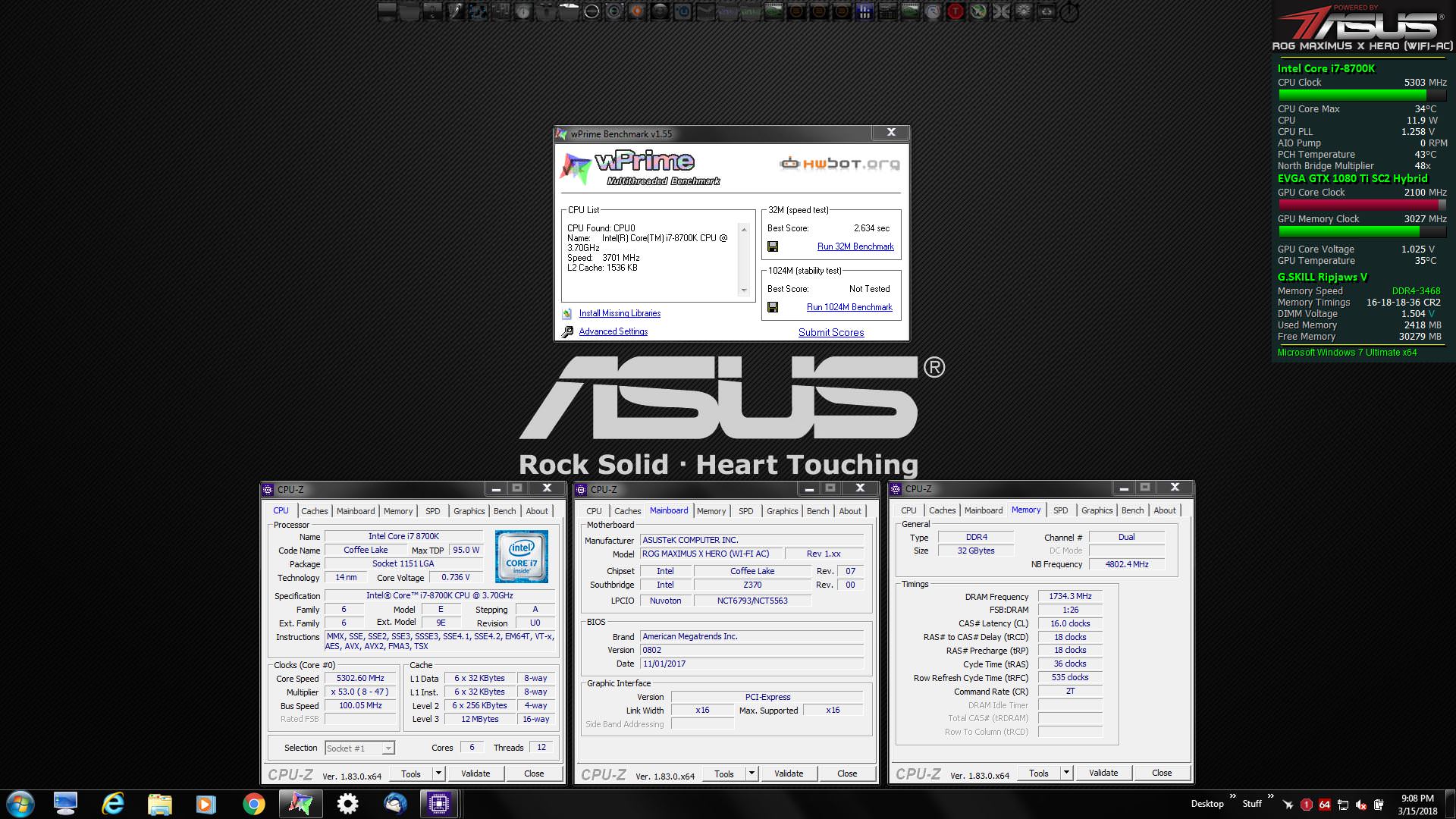Viewport: 1456px width, 819px height.
Task: Click the Microsoft Windows 7 Ultimate x64 text in widget
Action: (x=1347, y=353)
